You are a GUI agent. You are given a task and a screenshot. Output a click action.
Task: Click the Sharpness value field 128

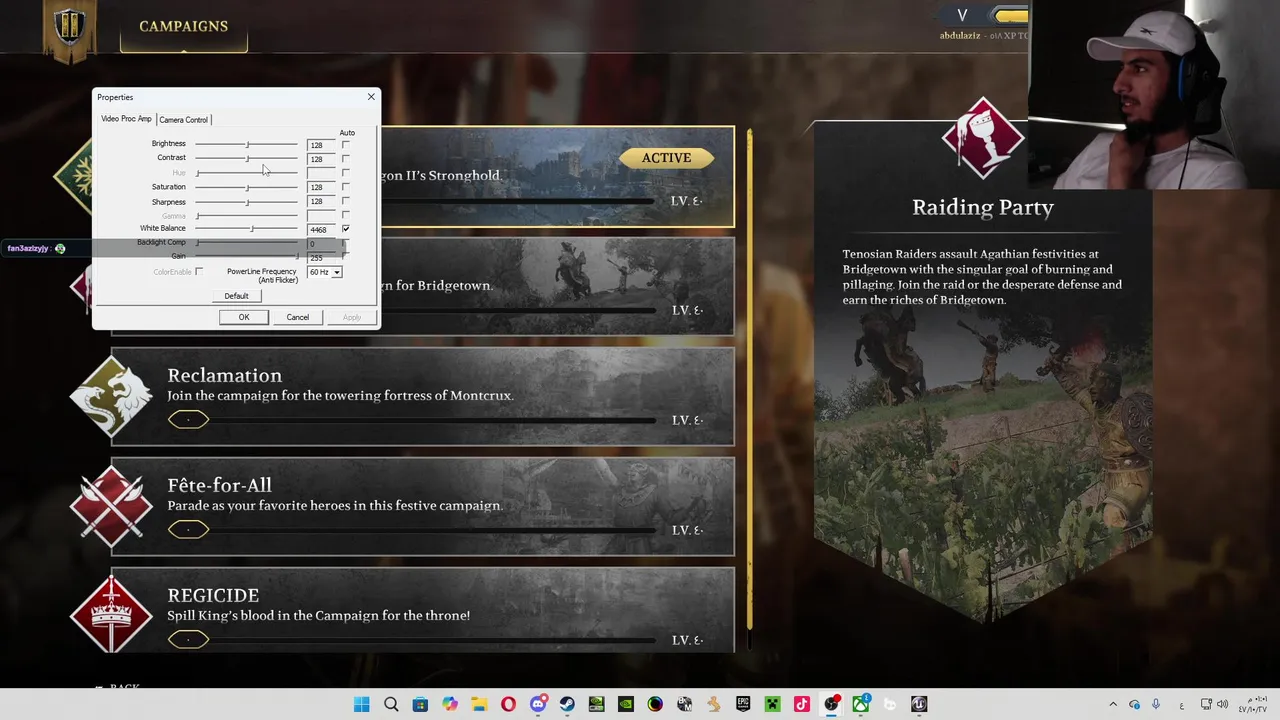(321, 201)
